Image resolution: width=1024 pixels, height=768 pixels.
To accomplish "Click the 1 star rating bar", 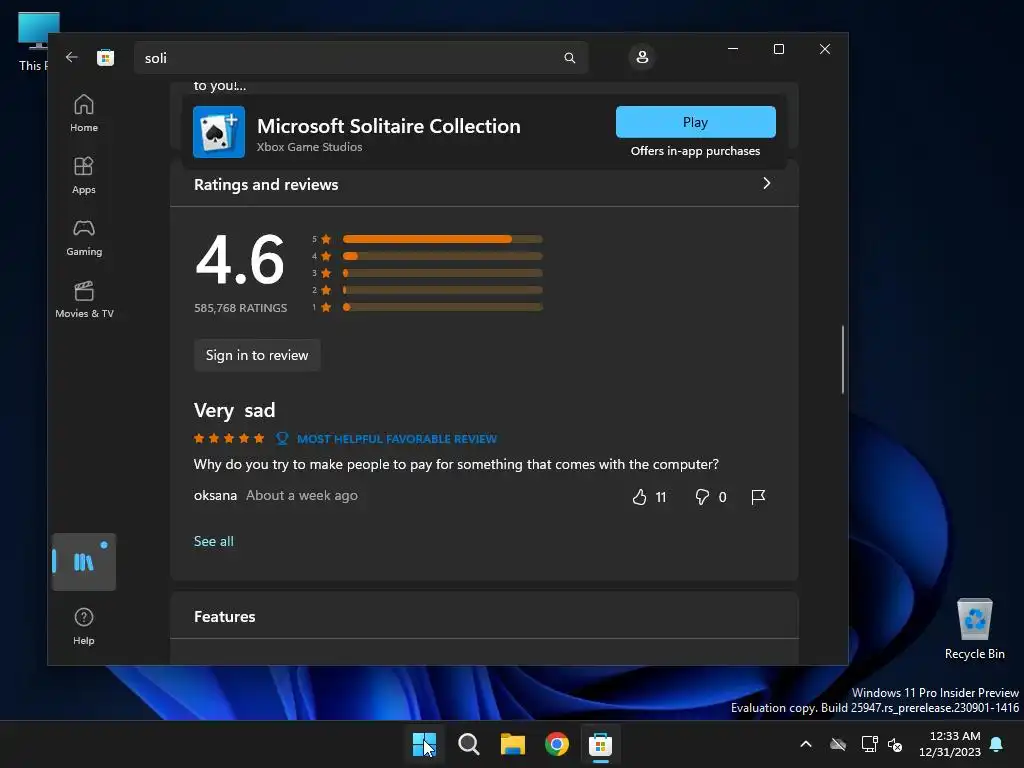I will 442,307.
